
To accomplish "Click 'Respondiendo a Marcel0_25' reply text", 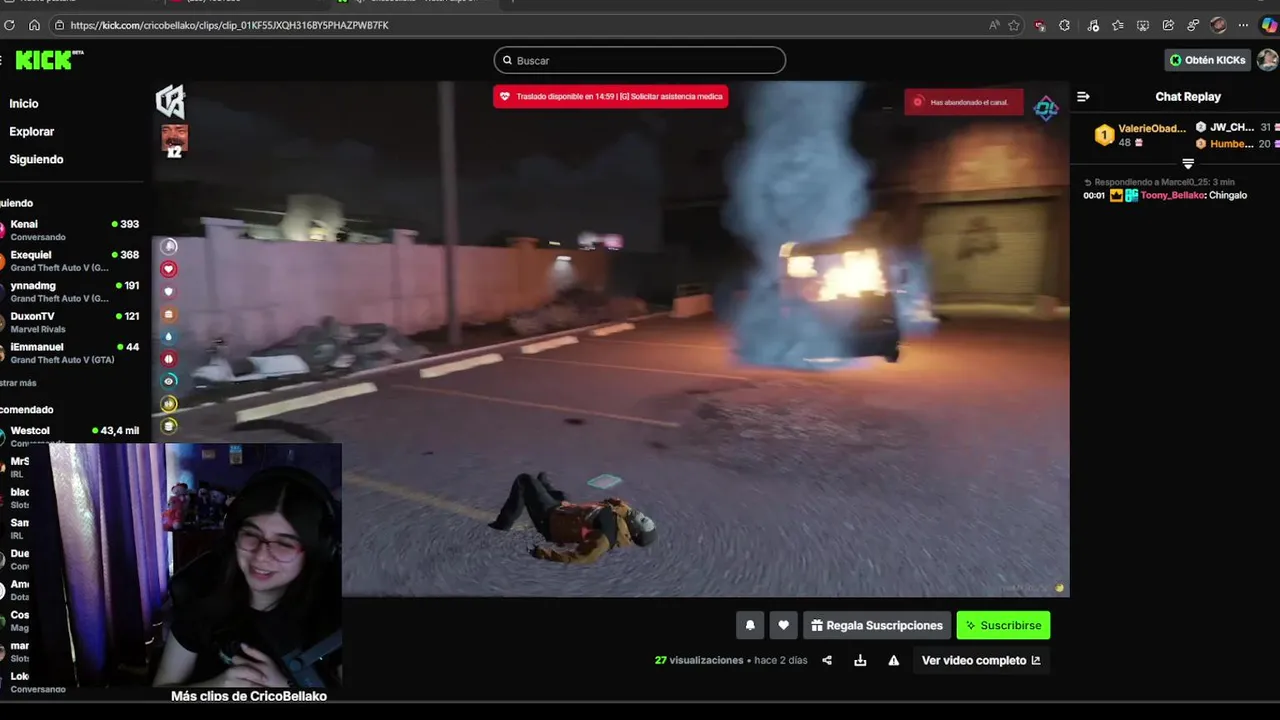I will tap(1159, 182).
